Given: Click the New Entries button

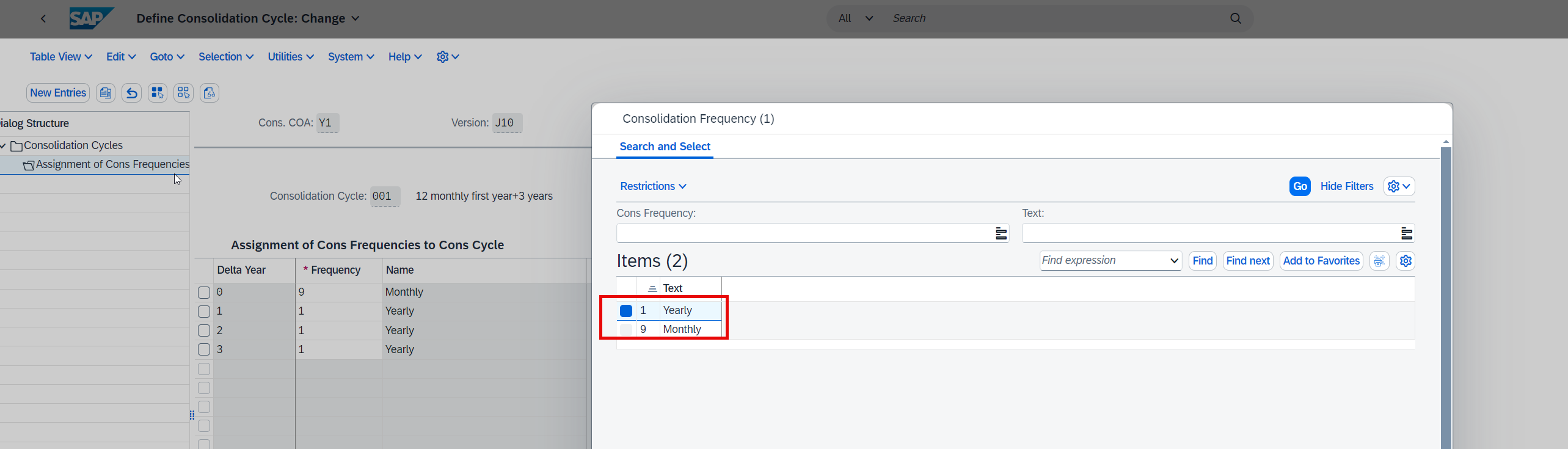Looking at the screenshot, I should (x=58, y=93).
